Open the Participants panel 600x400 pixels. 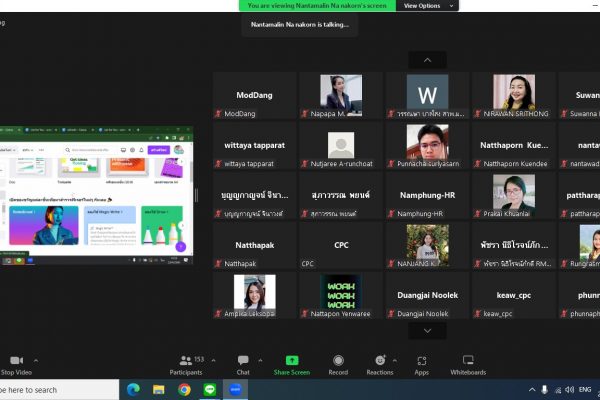pos(186,365)
